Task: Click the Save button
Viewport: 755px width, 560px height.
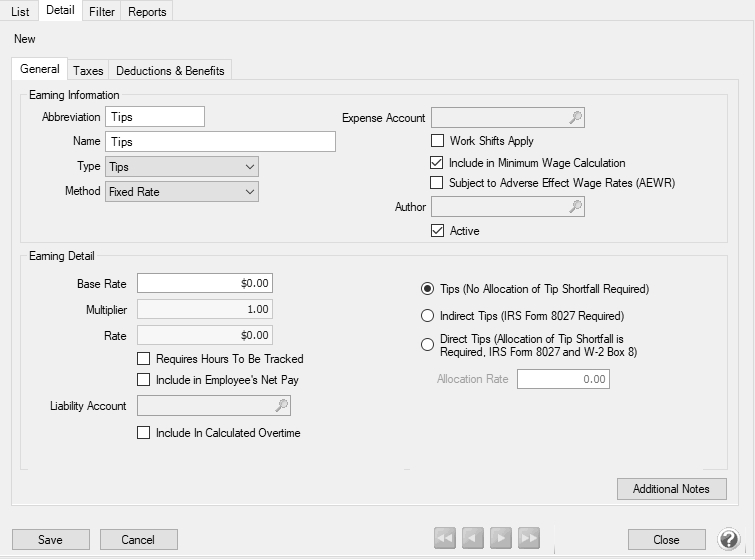Action: pos(51,540)
